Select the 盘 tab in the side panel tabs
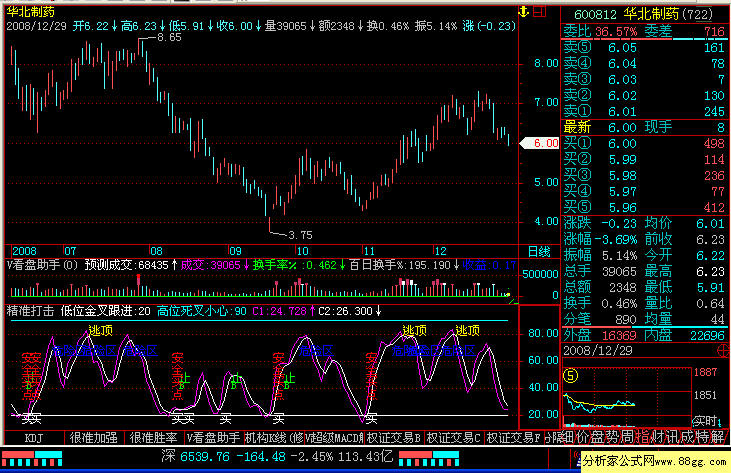 598,437
